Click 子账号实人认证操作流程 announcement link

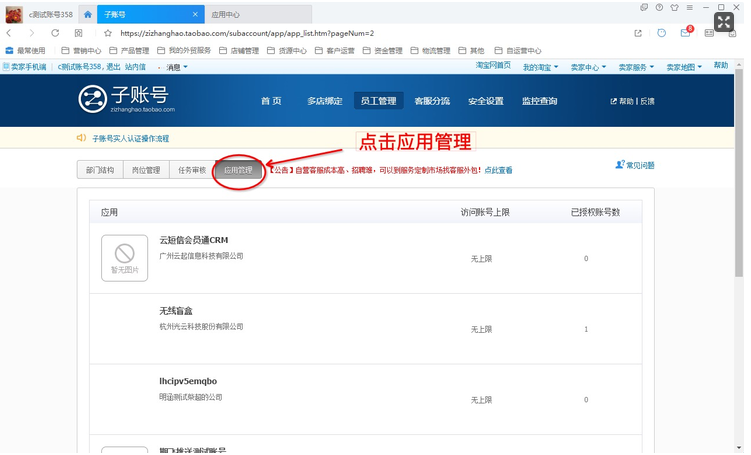(x=130, y=138)
